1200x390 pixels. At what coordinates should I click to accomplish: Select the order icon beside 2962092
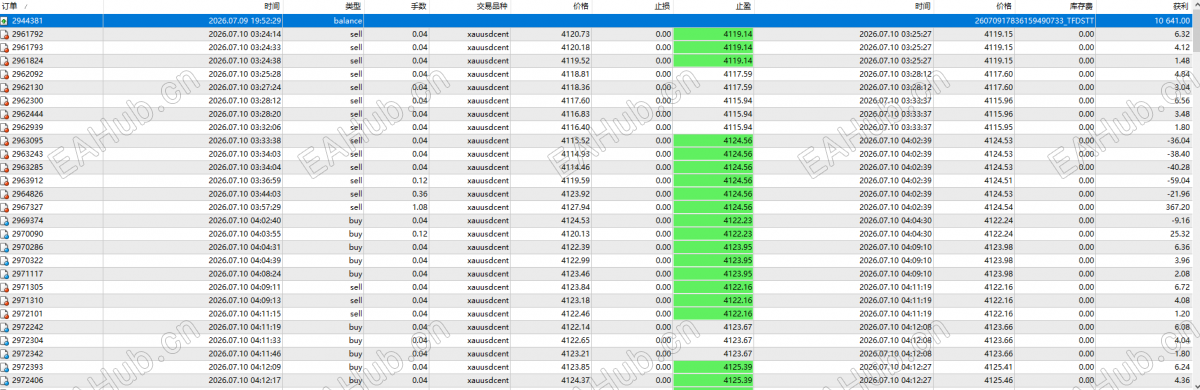click(x=5, y=74)
